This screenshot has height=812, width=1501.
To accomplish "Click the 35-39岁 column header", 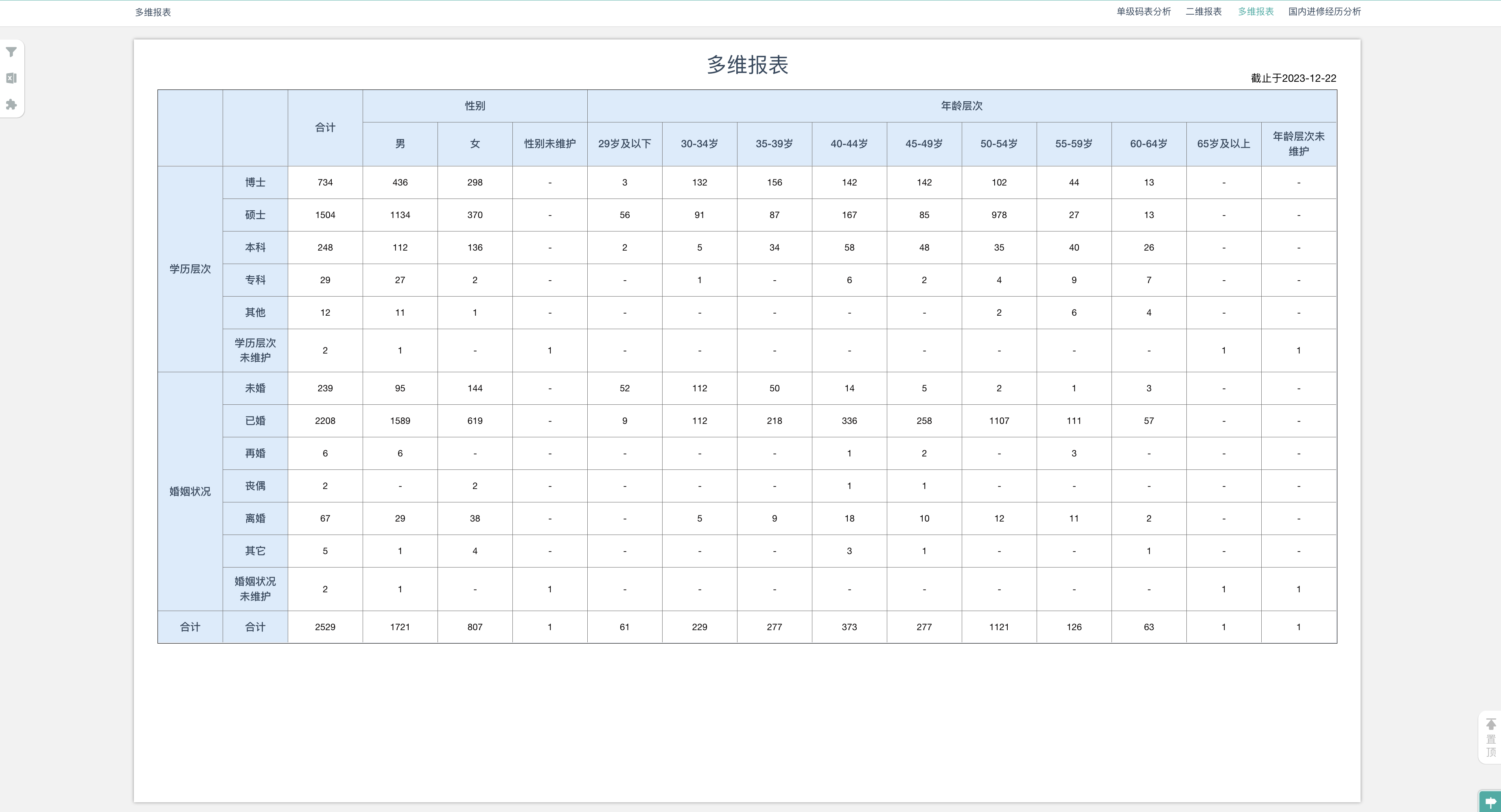I will [x=775, y=144].
